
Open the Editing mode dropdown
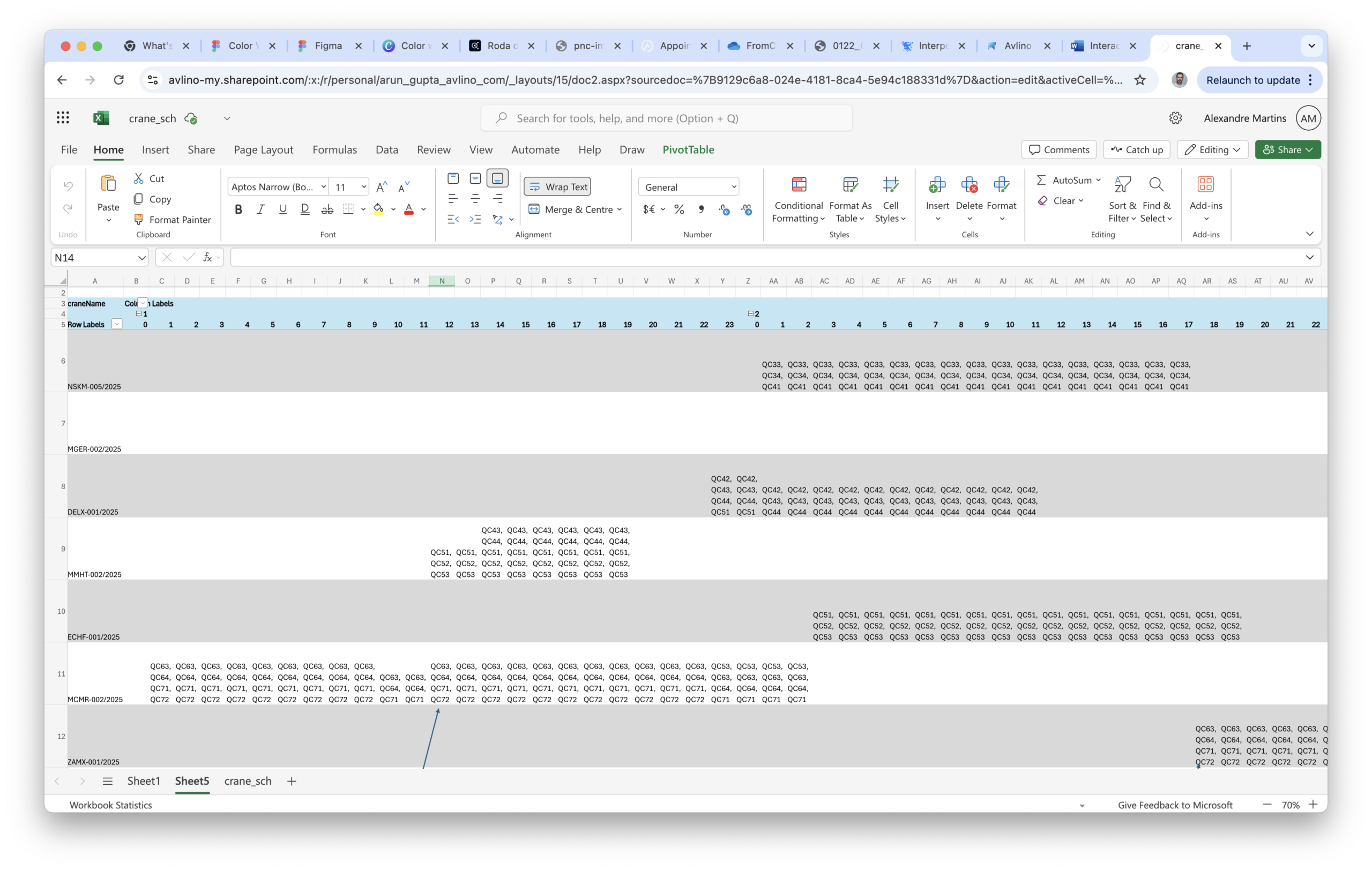pyautogui.click(x=1212, y=150)
